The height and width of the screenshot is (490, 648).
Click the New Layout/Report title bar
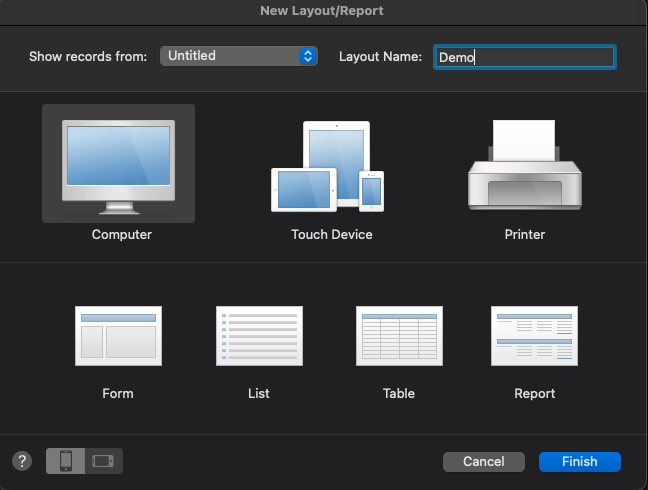tap(322, 11)
